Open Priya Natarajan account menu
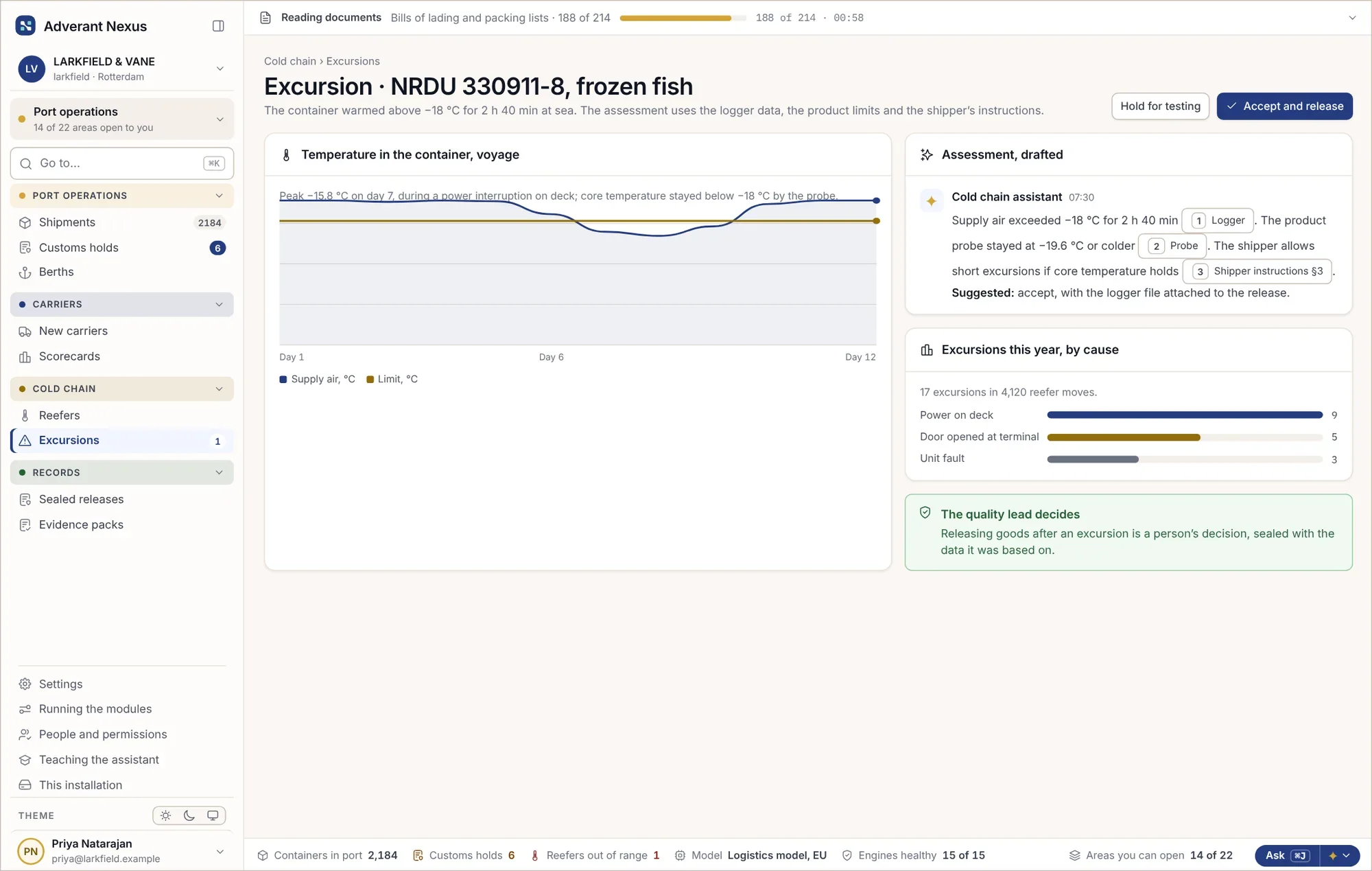This screenshot has height=871, width=1372. click(x=122, y=851)
